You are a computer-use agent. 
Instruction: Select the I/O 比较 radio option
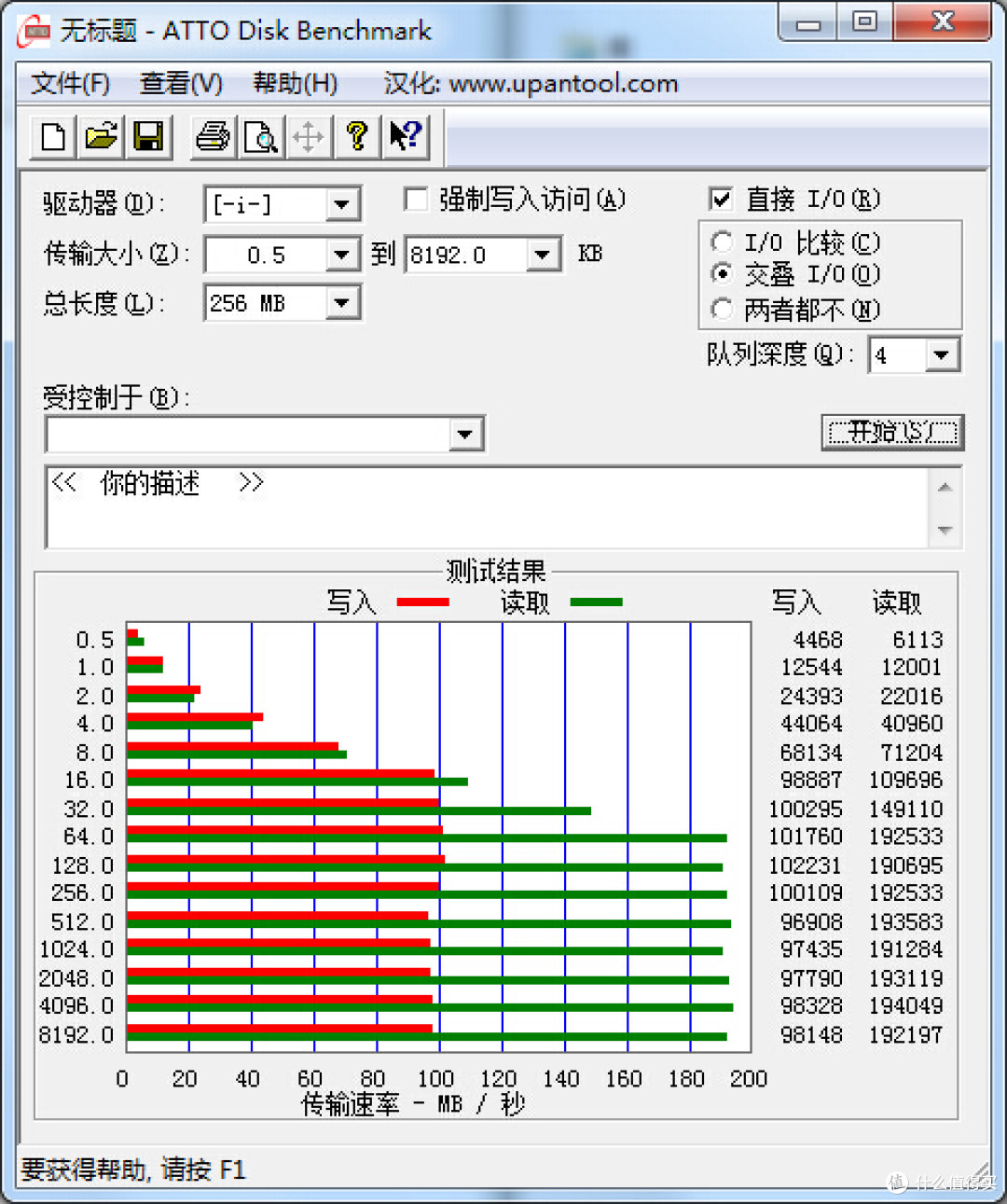tap(722, 242)
